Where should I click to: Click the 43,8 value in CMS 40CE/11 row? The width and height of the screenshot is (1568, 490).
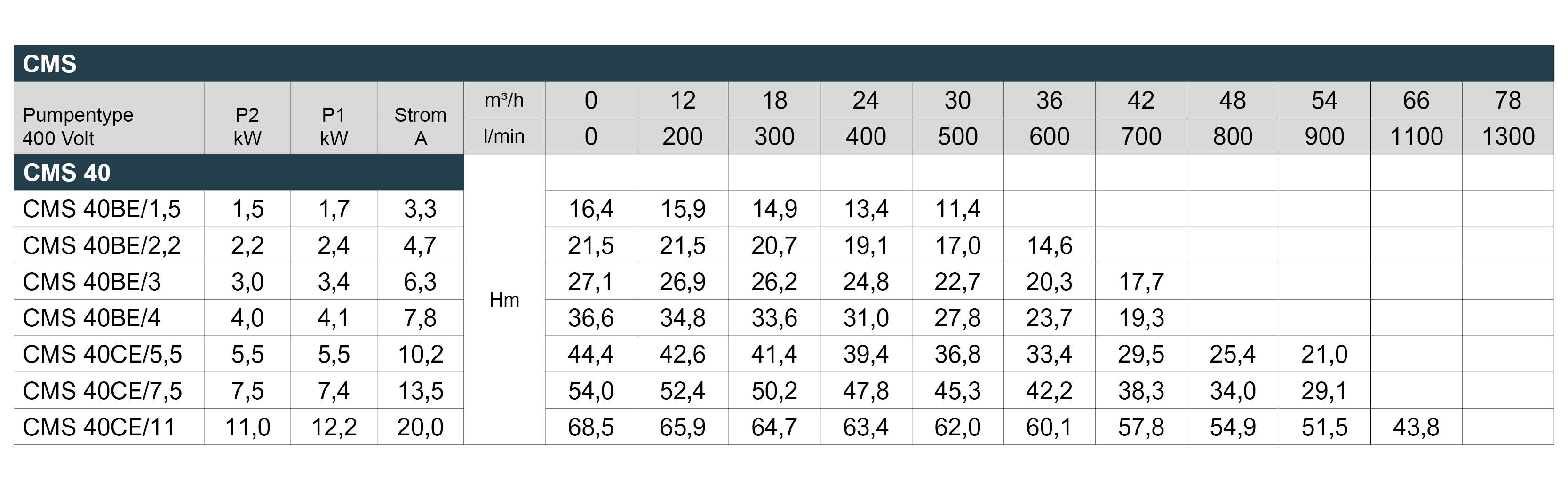click(1416, 427)
